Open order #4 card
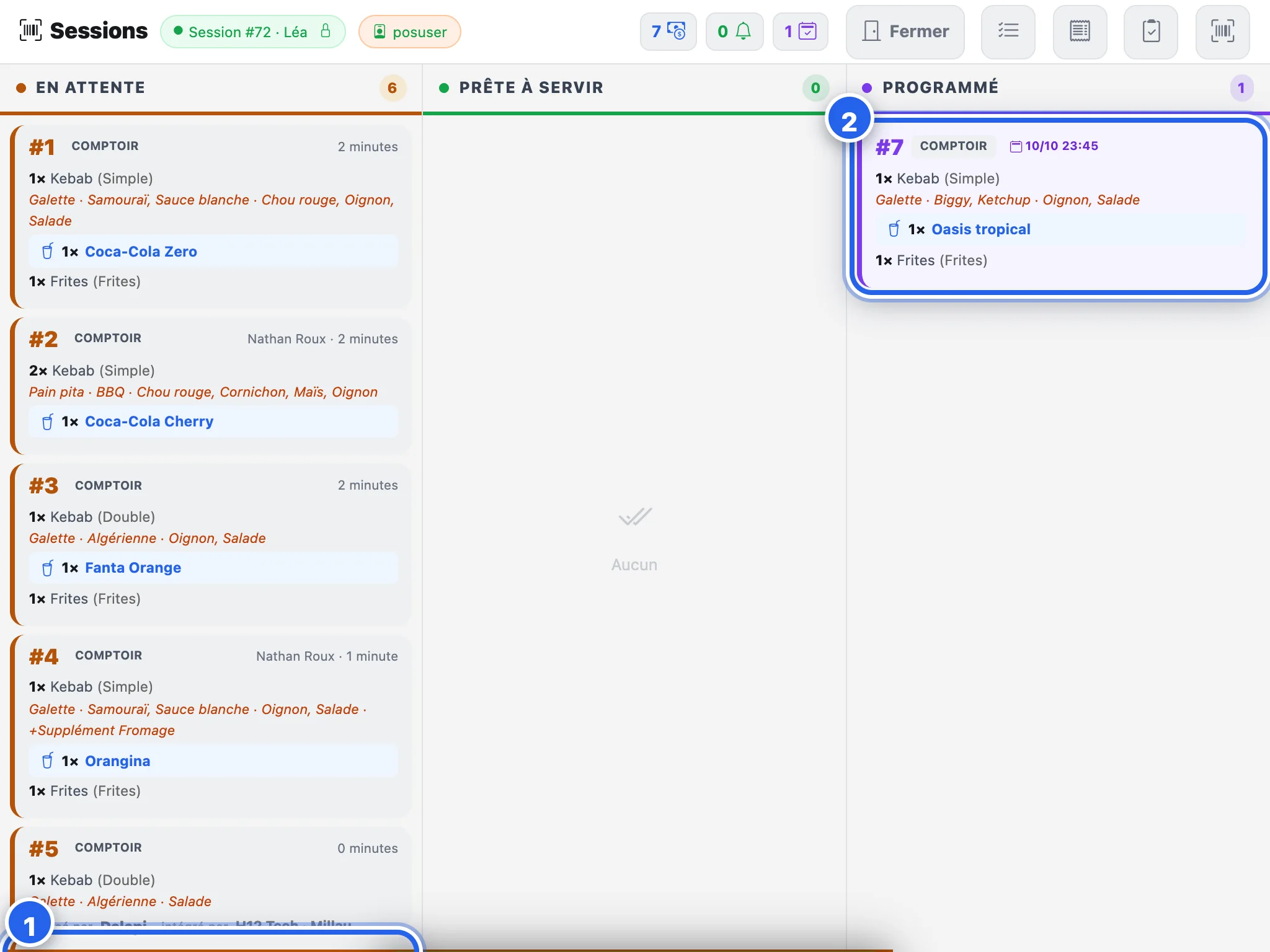Screen dimensions: 1270x952 [211, 726]
